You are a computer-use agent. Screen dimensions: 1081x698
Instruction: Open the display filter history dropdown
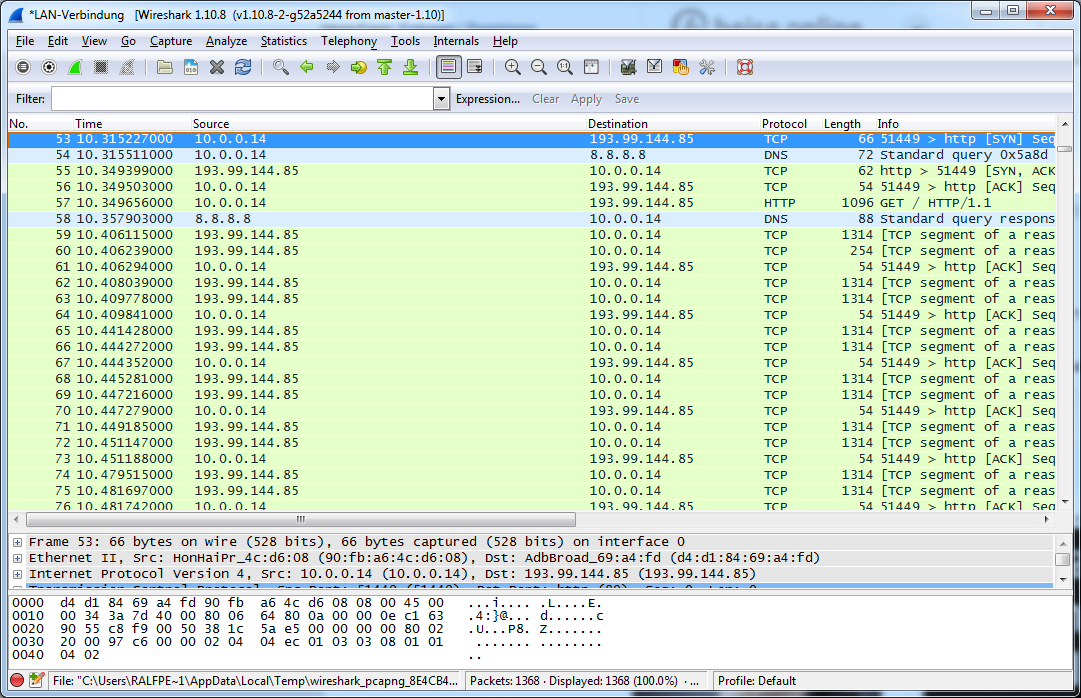[441, 99]
